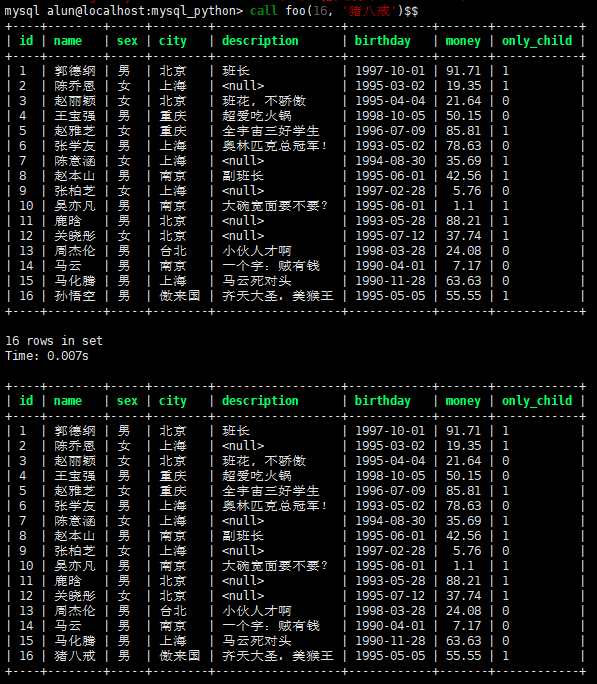Viewport: 597px width, 684px height.
Task: Click the 'name' header of the lower table
Action: pos(68,401)
